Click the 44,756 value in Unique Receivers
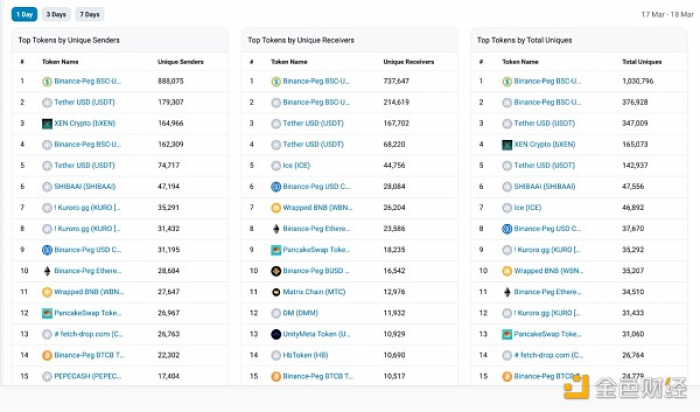 click(394, 166)
